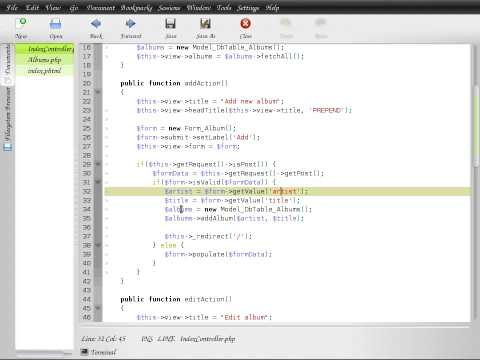
Task: Open the Tools menu
Action: click(x=224, y=8)
